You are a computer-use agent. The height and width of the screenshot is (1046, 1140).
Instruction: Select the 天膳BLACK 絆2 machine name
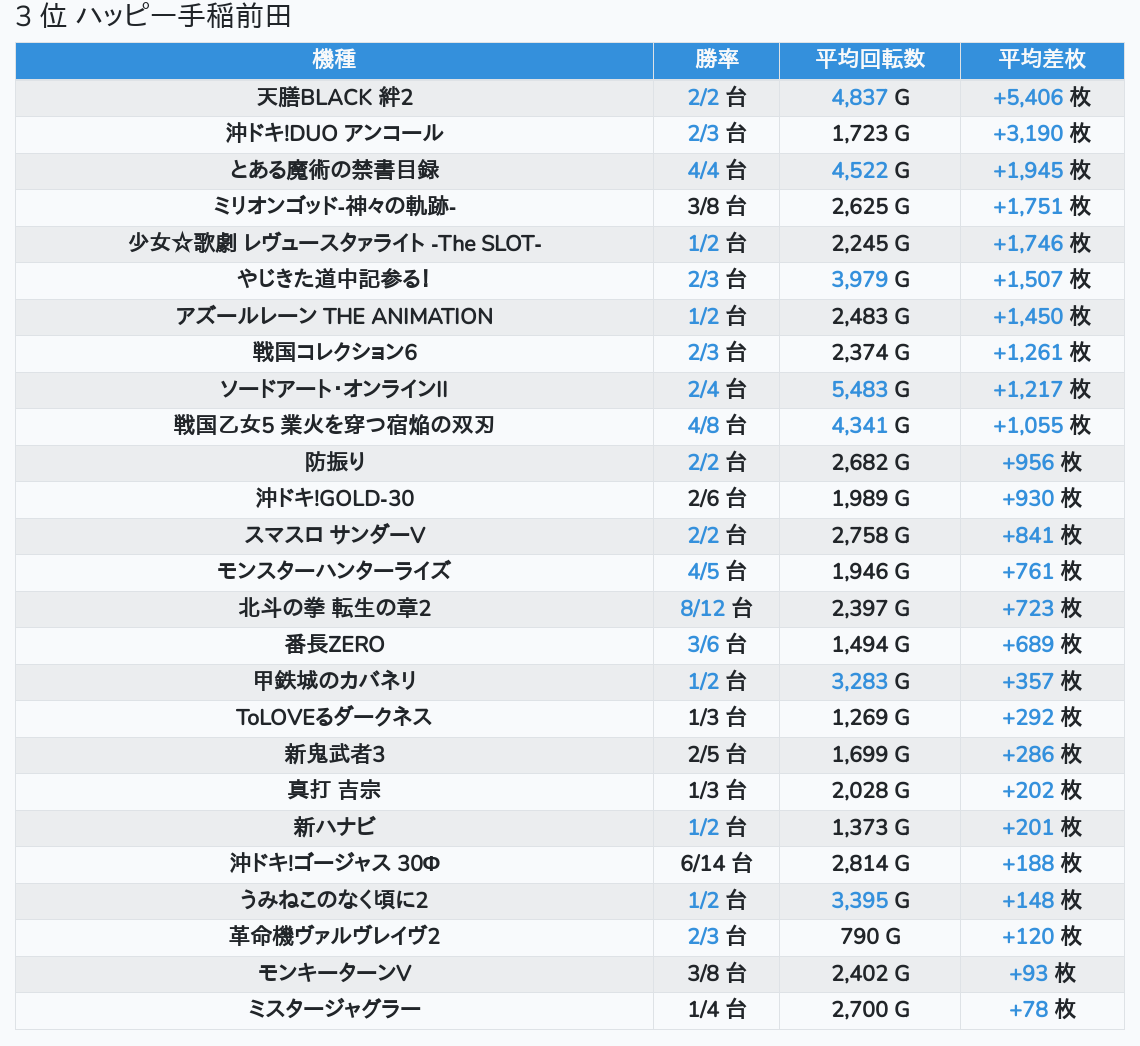pyautogui.click(x=334, y=97)
